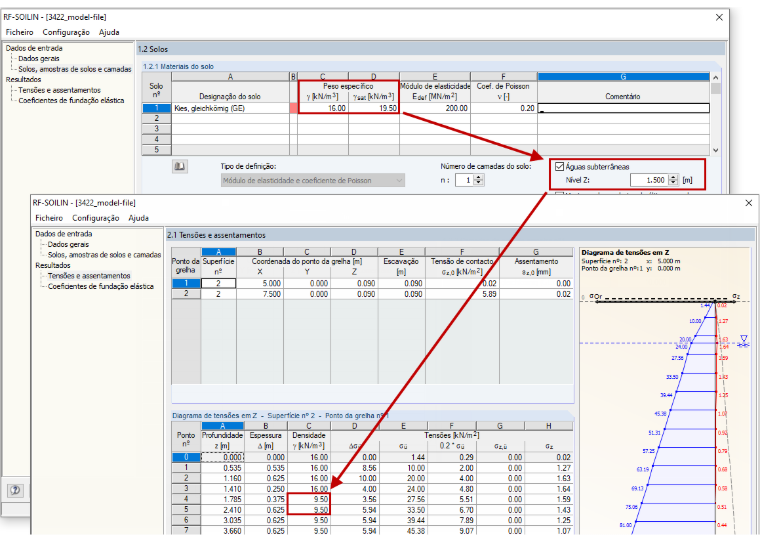Image resolution: width=760 pixels, height=542 pixels.
Task: Select Tensões e assentamentos in back tree
Action: (59, 90)
